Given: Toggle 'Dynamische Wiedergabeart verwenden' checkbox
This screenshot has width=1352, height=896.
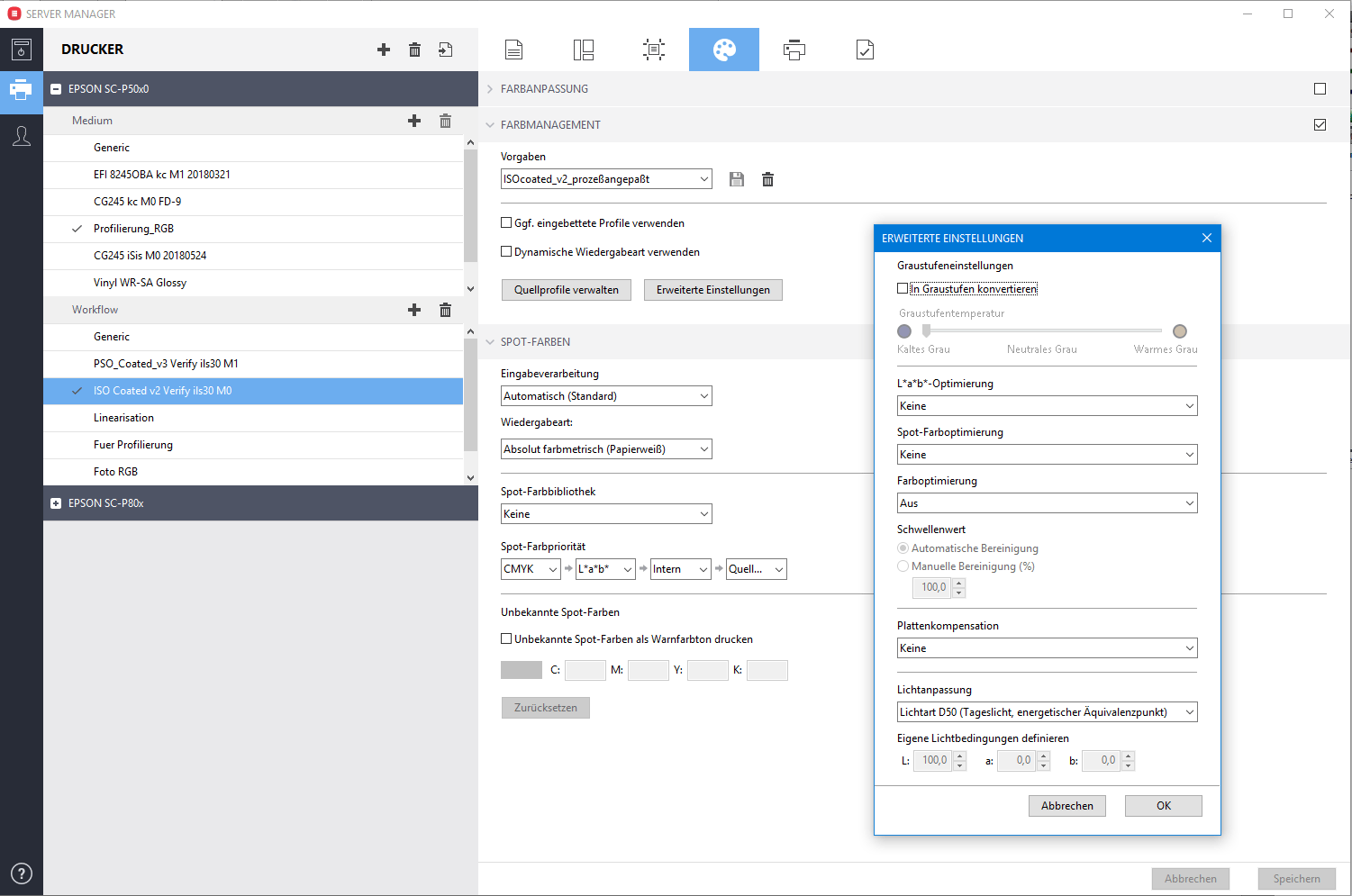Looking at the screenshot, I should click(506, 252).
